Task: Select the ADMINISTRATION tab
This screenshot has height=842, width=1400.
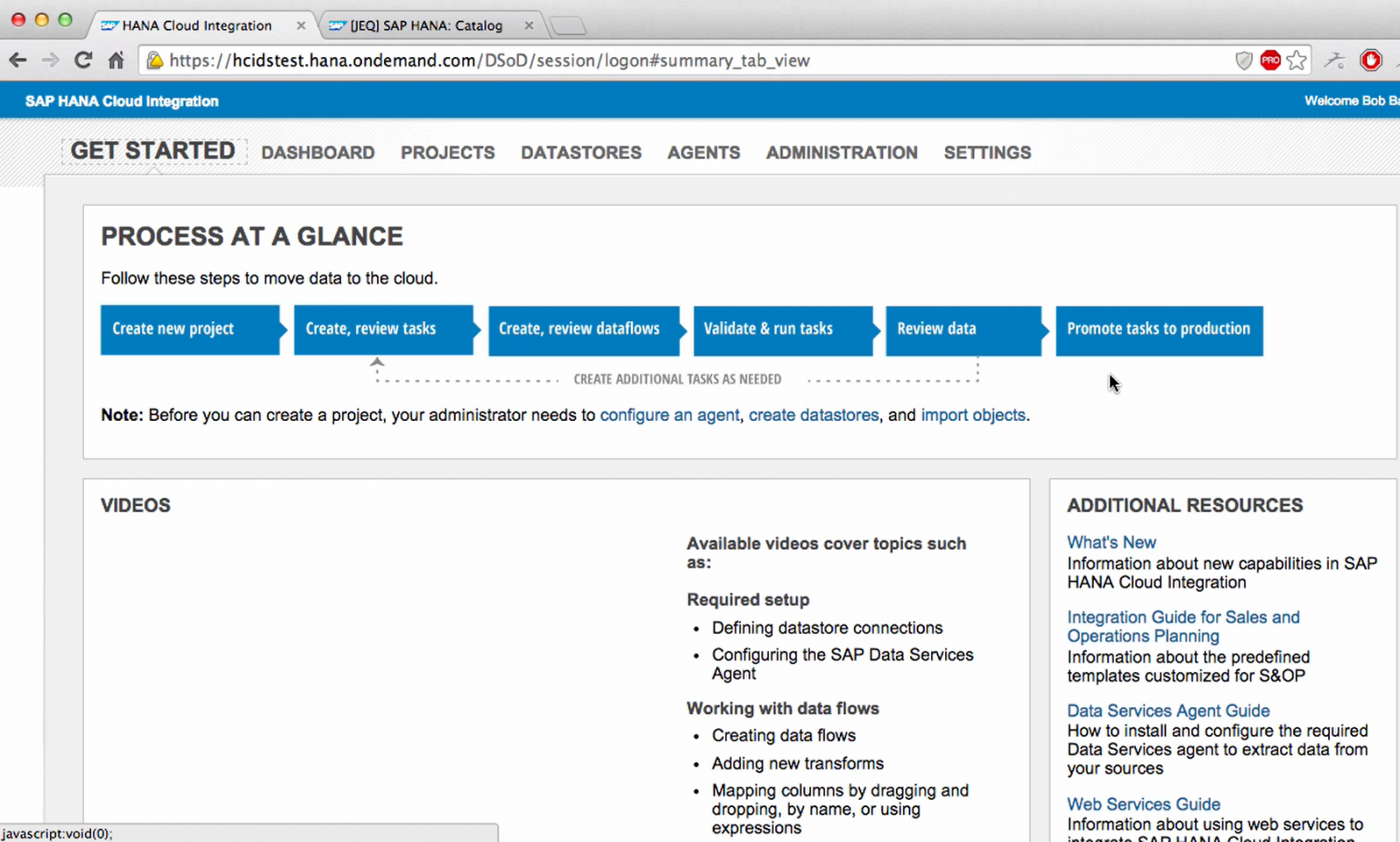Action: click(x=842, y=152)
